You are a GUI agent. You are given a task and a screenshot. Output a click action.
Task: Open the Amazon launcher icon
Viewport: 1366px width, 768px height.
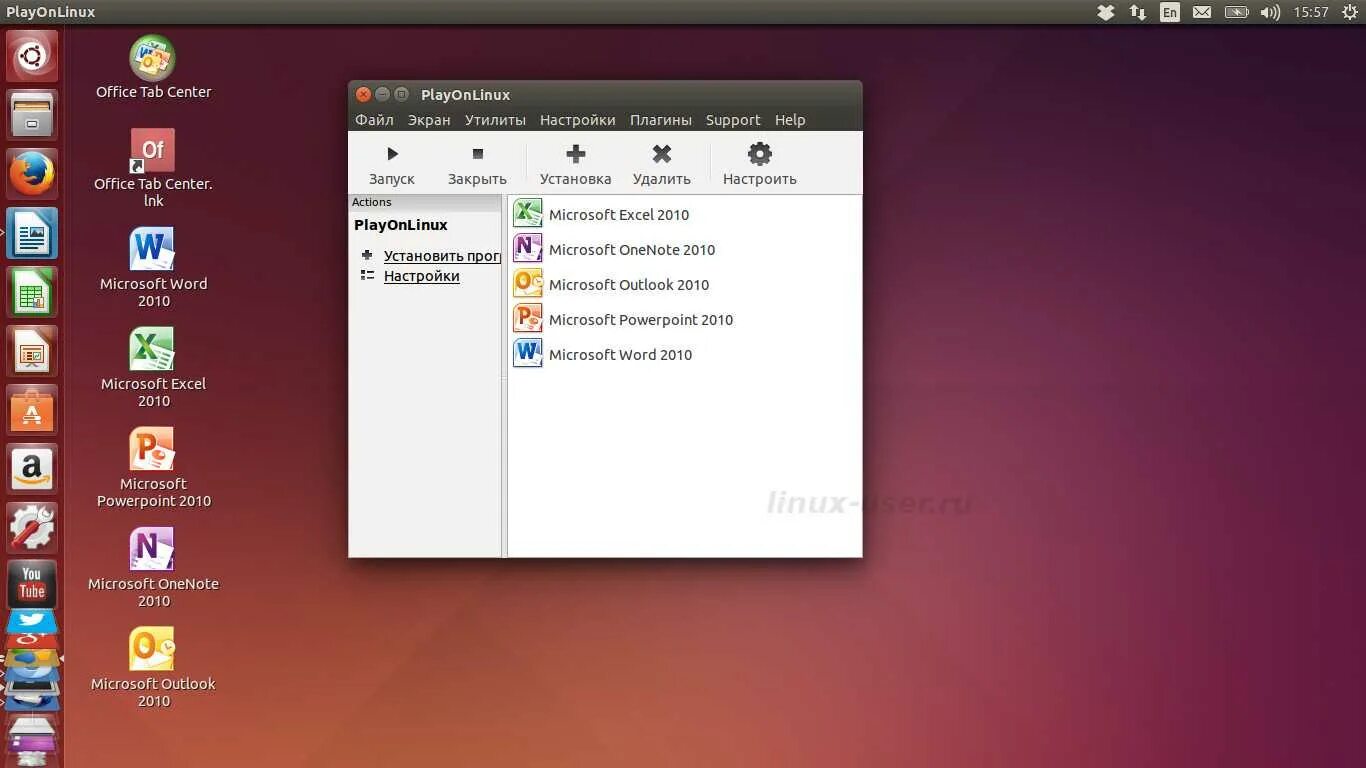click(x=32, y=469)
